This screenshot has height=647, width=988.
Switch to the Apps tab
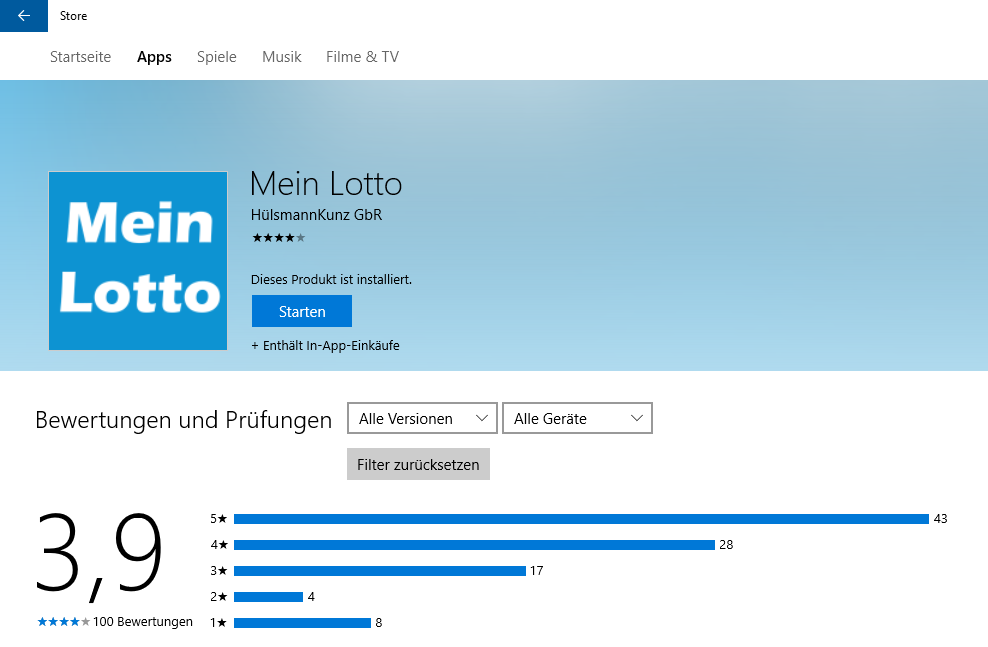click(154, 57)
